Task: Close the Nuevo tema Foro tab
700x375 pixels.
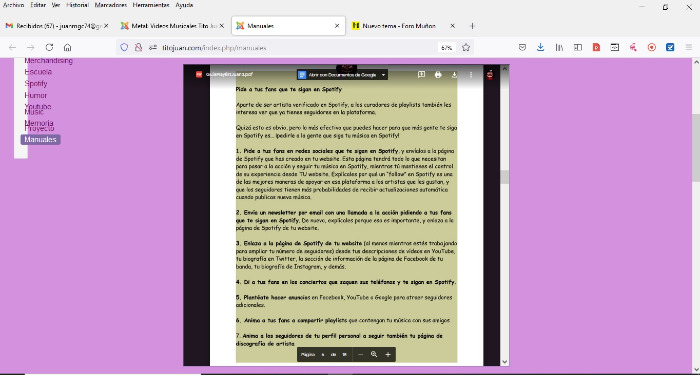Action: (x=452, y=26)
